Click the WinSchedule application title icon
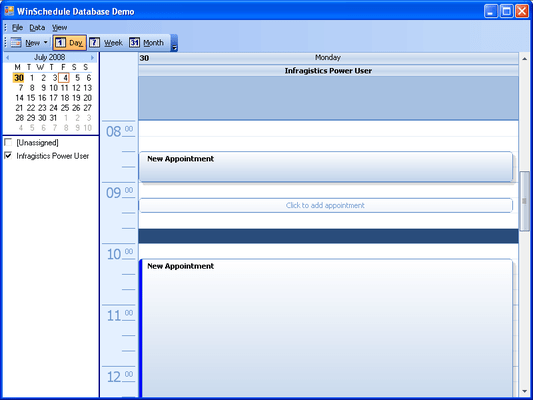The height and width of the screenshot is (400, 533). tap(9, 11)
